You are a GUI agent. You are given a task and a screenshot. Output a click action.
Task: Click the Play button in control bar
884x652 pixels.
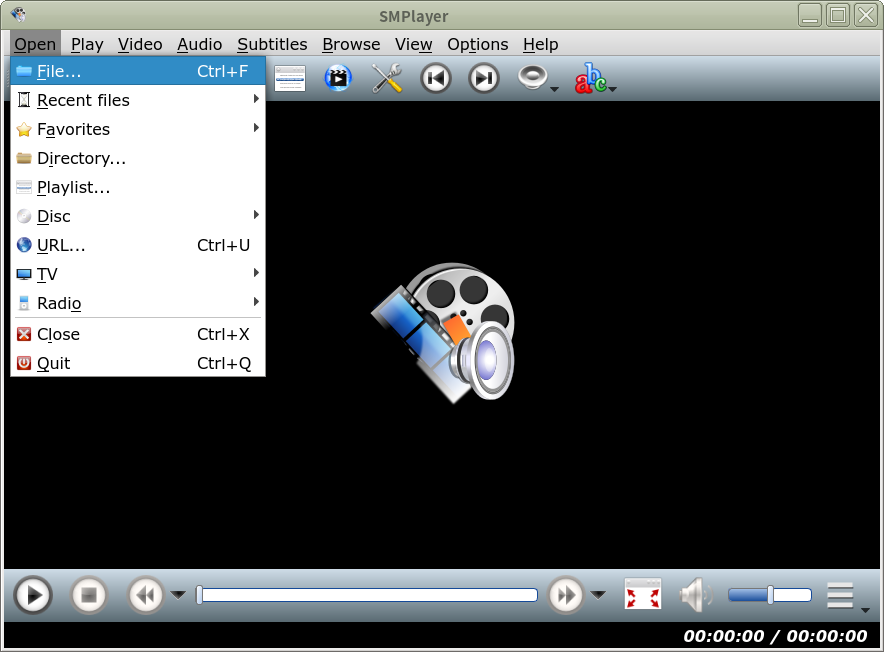coord(33,596)
